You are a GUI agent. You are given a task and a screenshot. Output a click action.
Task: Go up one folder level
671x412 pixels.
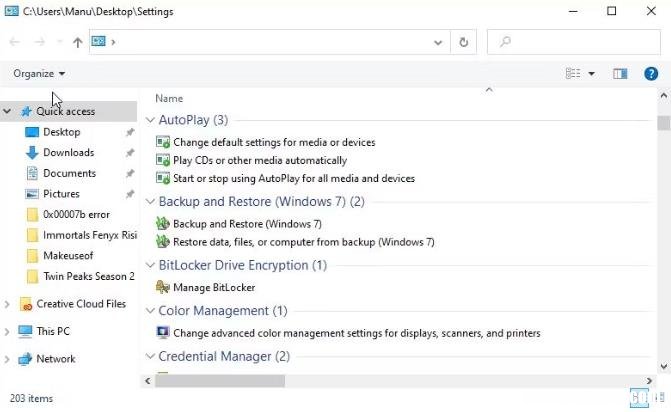(77, 42)
